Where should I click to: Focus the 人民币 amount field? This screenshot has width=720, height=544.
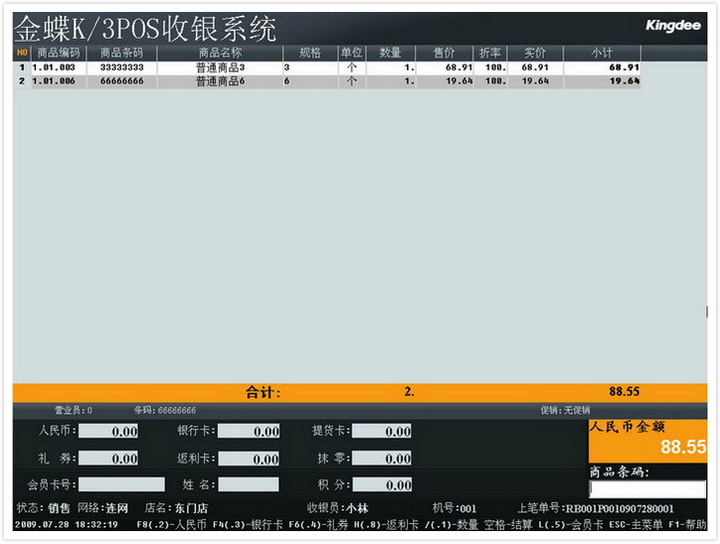click(108, 431)
